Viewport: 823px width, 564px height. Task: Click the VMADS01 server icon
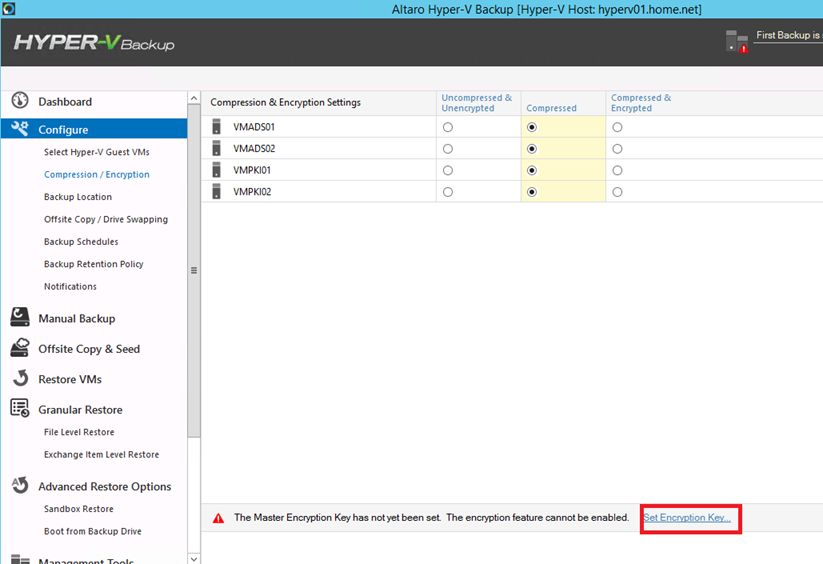coord(216,126)
